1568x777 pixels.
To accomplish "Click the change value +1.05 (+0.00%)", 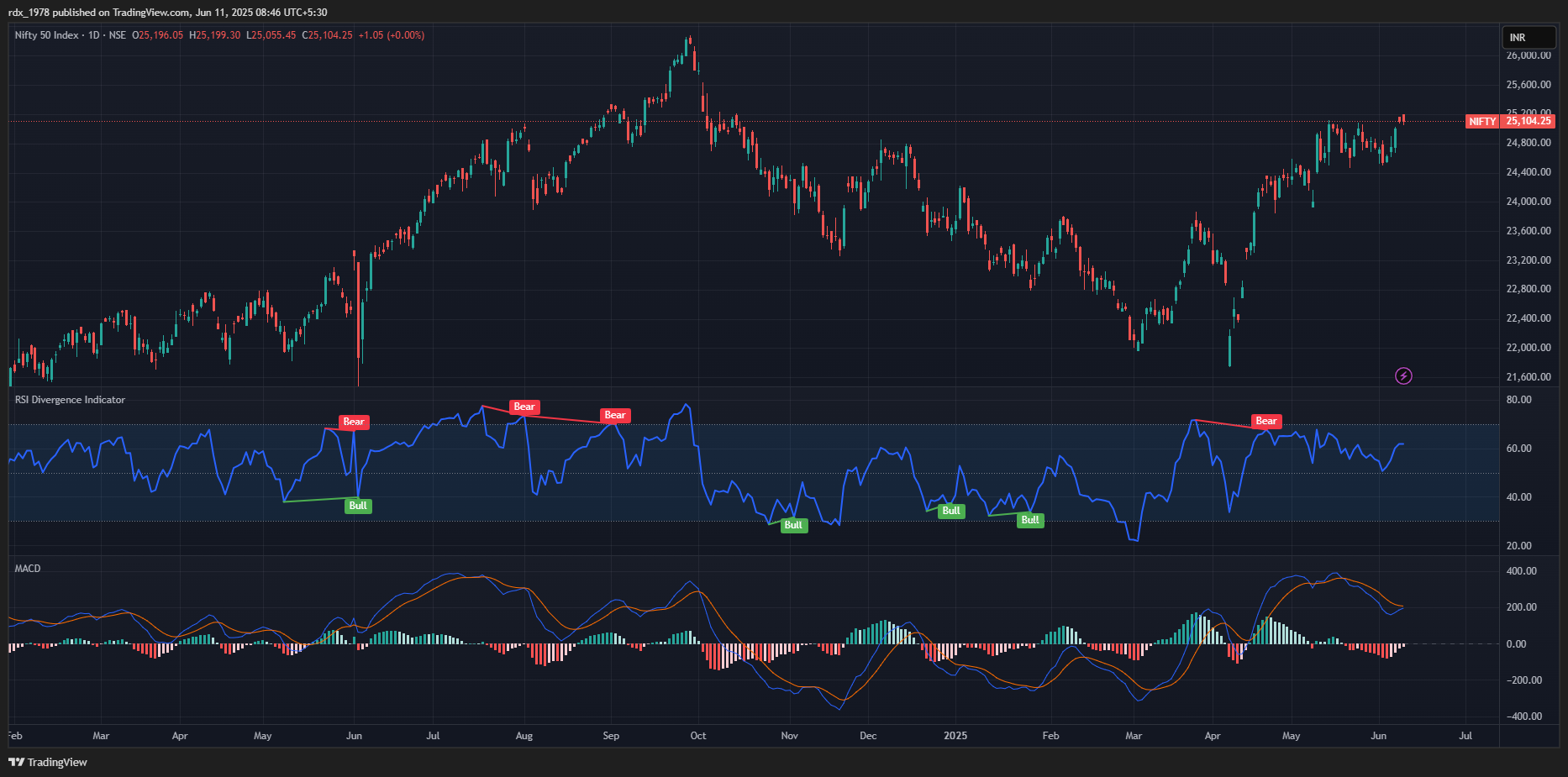I will 392,35.
